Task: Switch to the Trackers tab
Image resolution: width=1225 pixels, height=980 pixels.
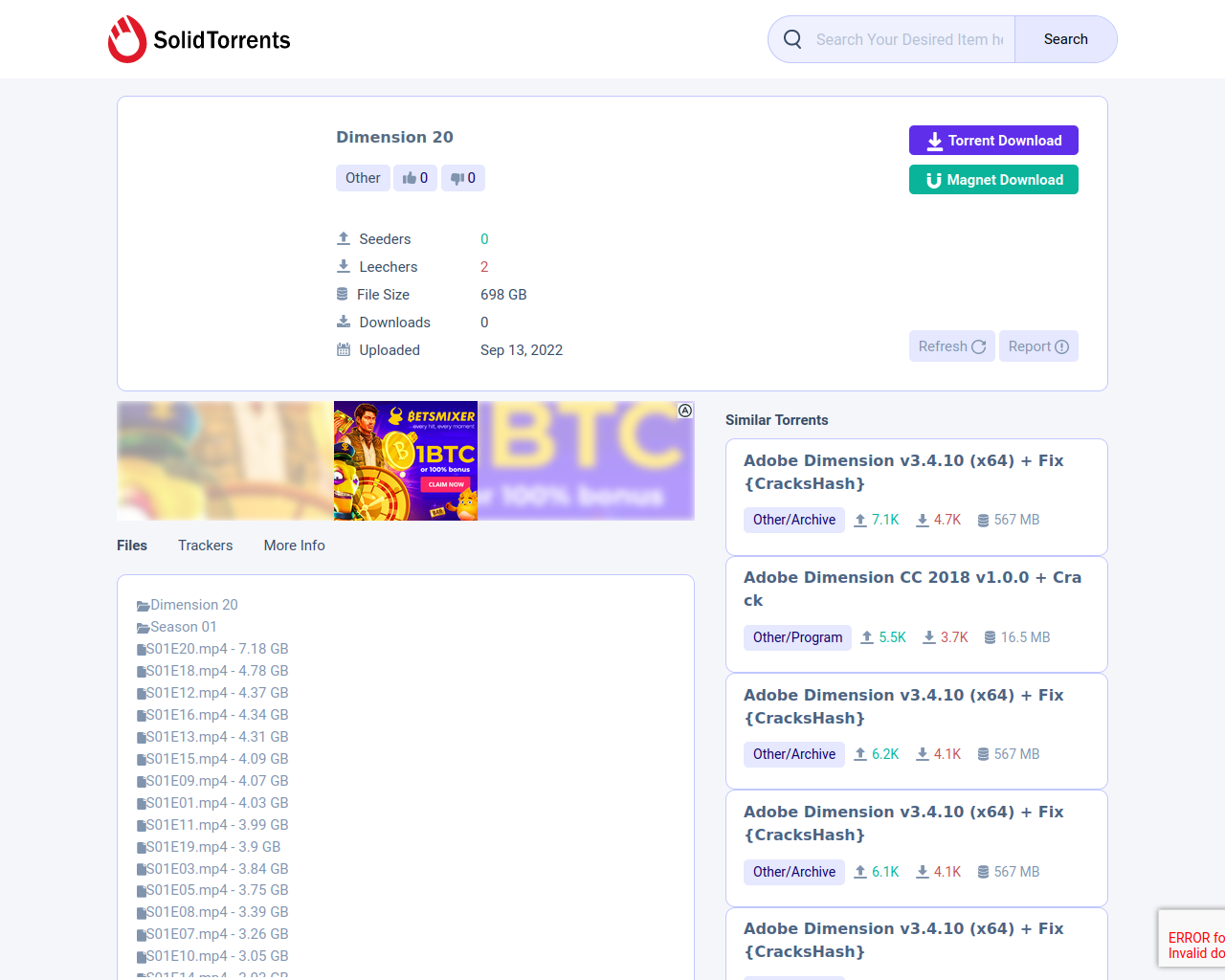Action: pos(205,546)
